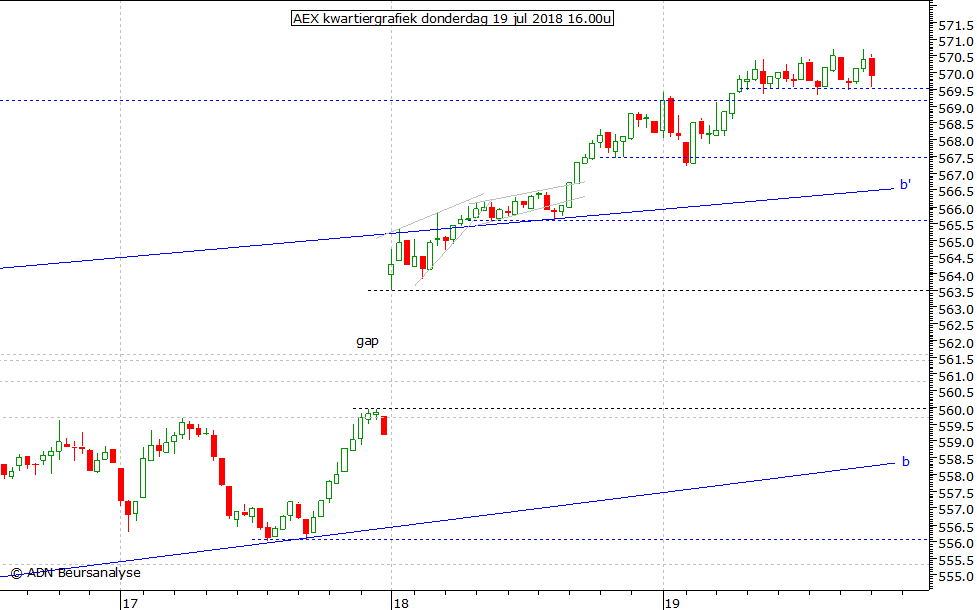The height and width of the screenshot is (610, 977).
Task: Click the 565.5 price axis label
Action: tap(956, 226)
